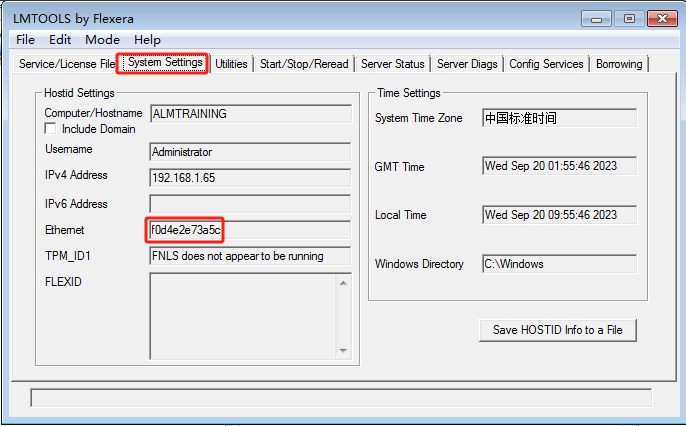This screenshot has height=426, width=686.
Task: Open the File menu
Action: point(25,40)
